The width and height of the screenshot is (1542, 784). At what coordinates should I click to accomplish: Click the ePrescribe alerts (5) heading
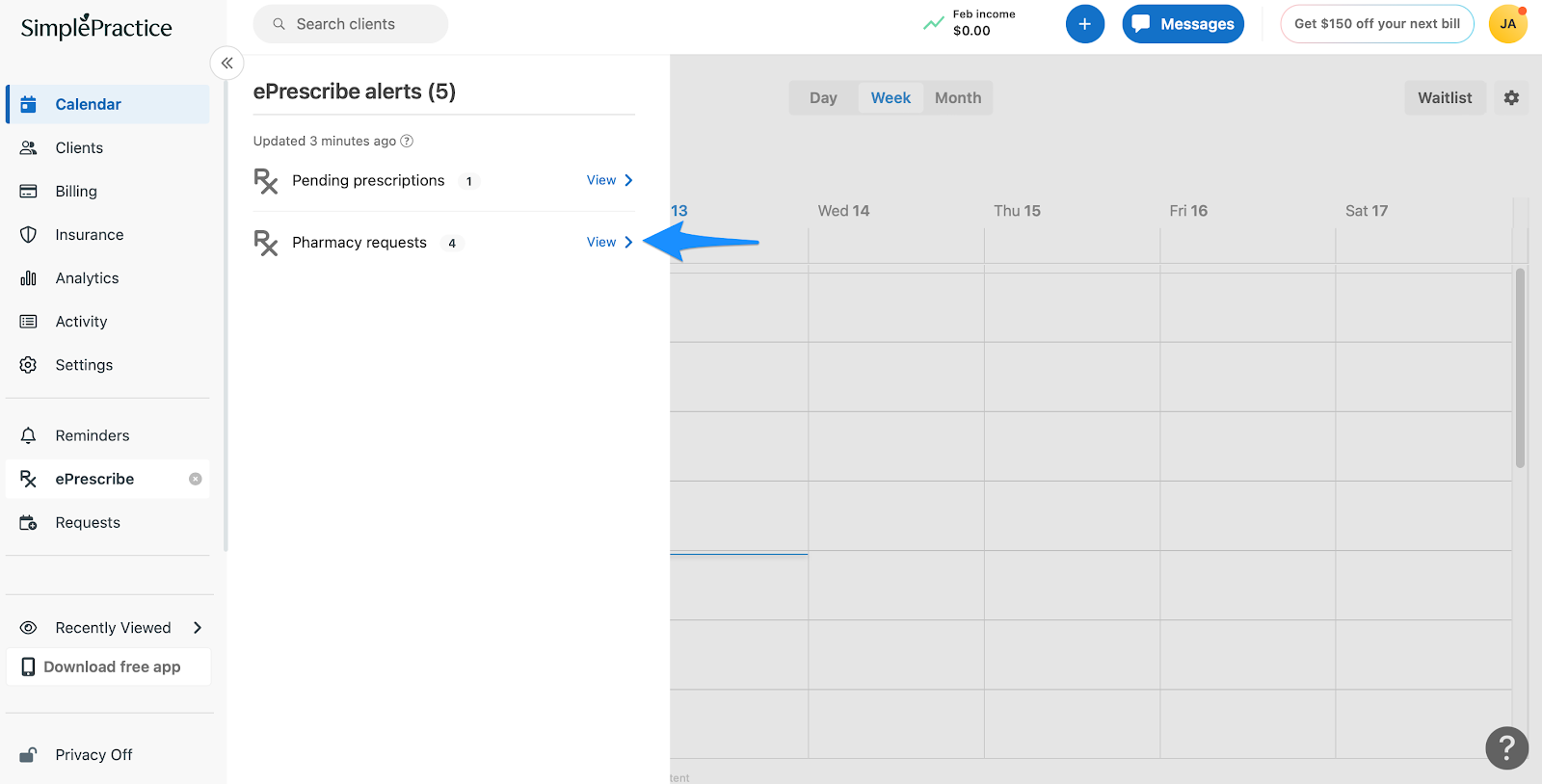tap(355, 91)
